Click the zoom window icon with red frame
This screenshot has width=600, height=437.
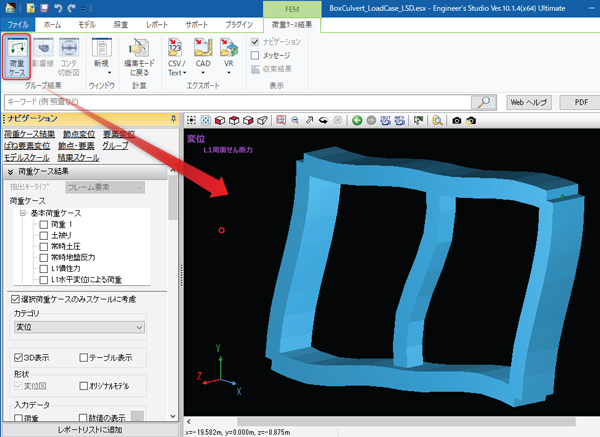point(281,121)
